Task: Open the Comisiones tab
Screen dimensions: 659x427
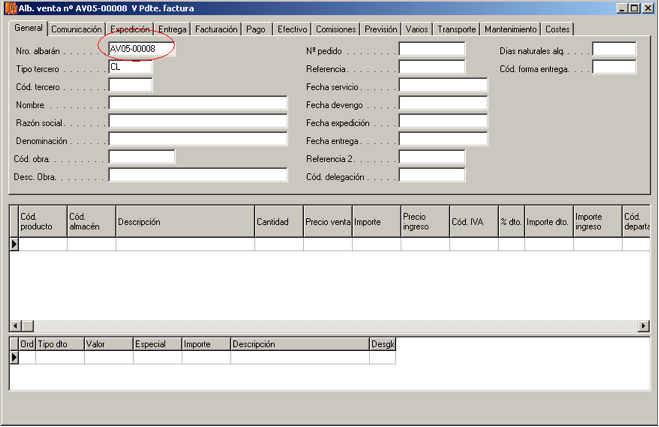Action: click(335, 30)
